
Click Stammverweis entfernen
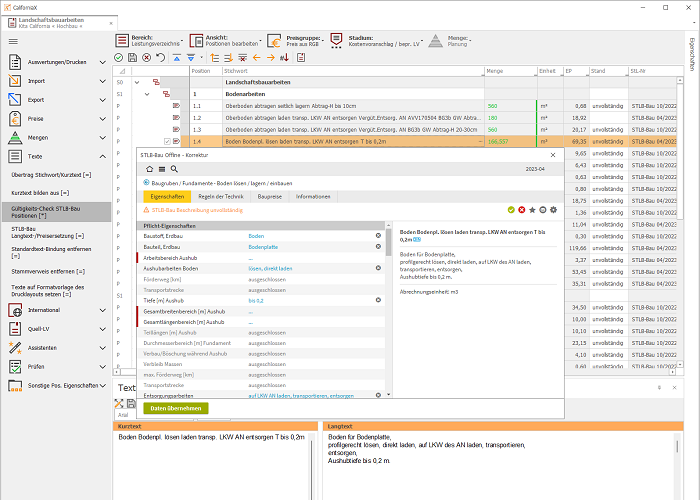click(x=48, y=271)
